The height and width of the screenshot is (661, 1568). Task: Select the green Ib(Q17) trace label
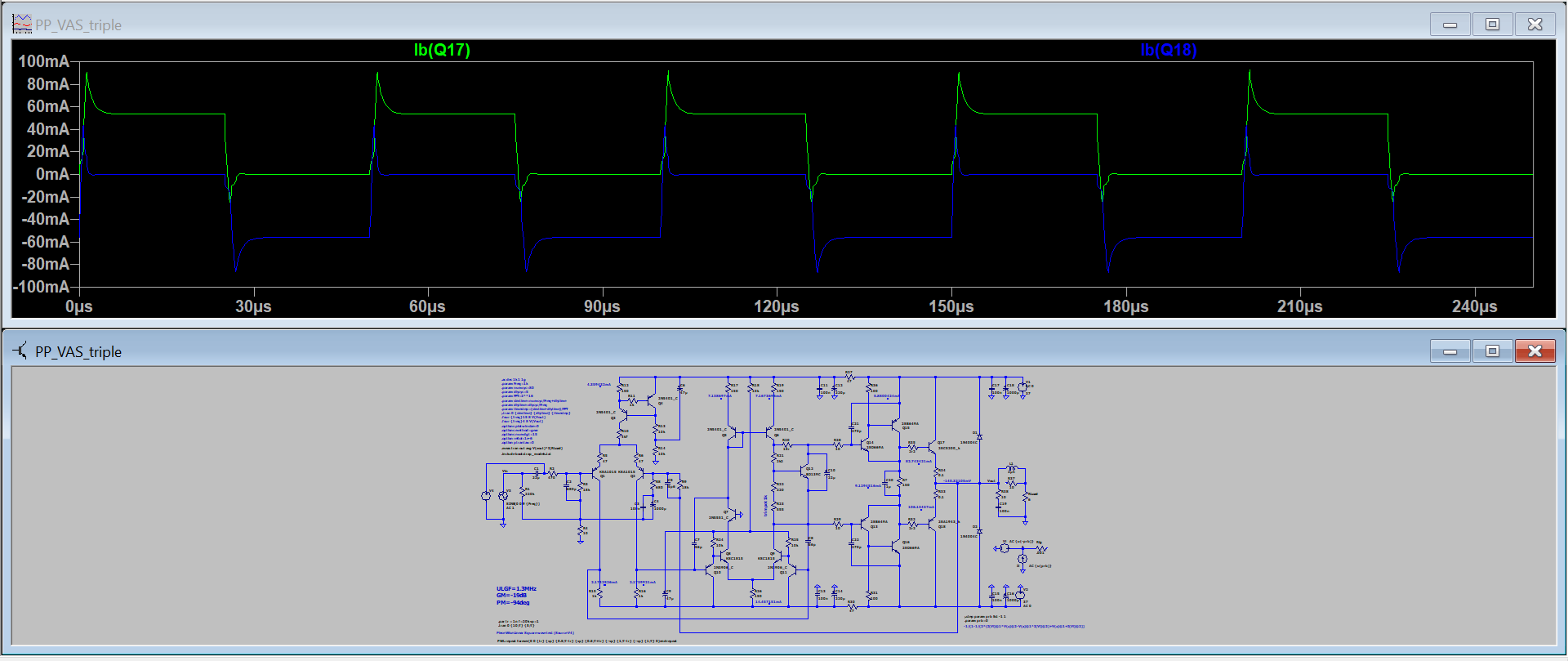pyautogui.click(x=442, y=50)
